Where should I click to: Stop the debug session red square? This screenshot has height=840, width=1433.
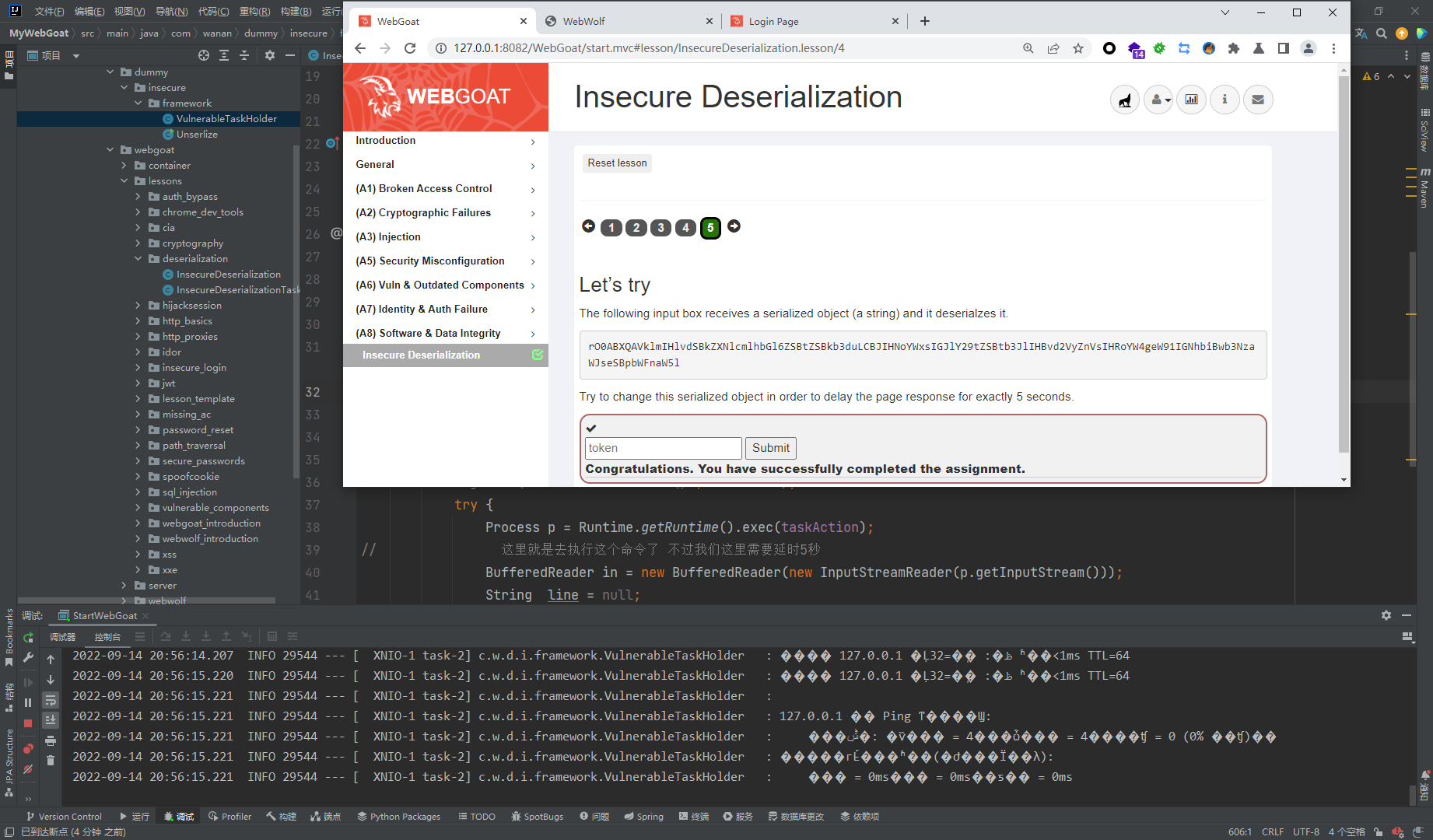pyautogui.click(x=28, y=723)
